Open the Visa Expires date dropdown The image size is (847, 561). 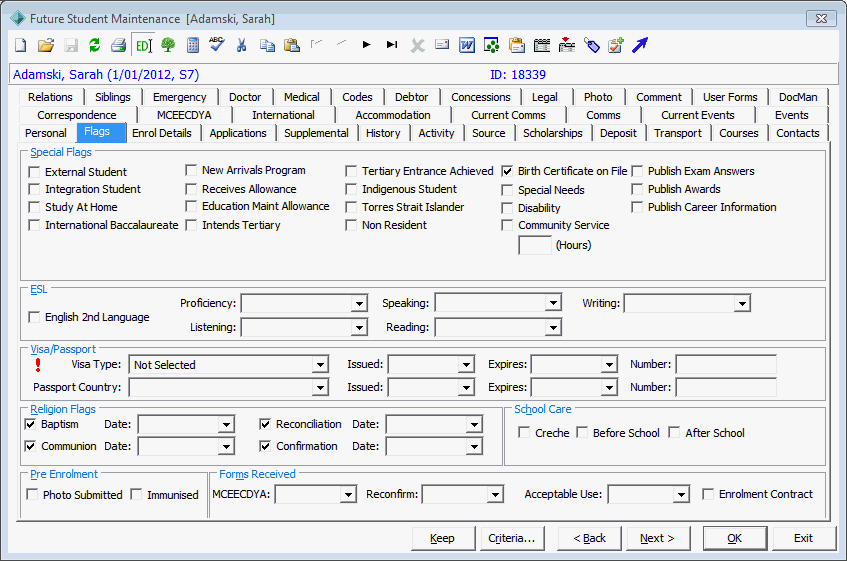coord(609,364)
